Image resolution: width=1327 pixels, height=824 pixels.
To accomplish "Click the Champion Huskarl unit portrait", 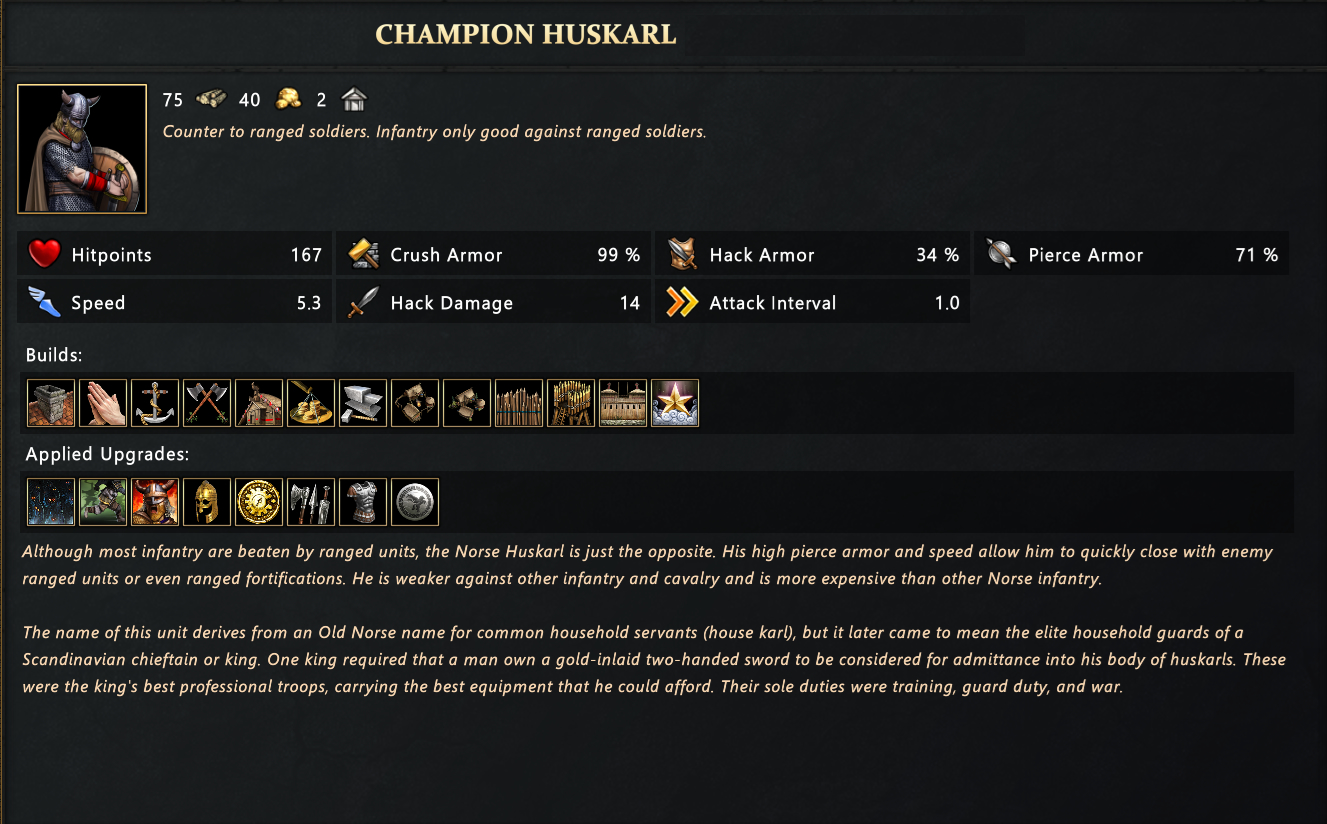I will tap(82, 149).
